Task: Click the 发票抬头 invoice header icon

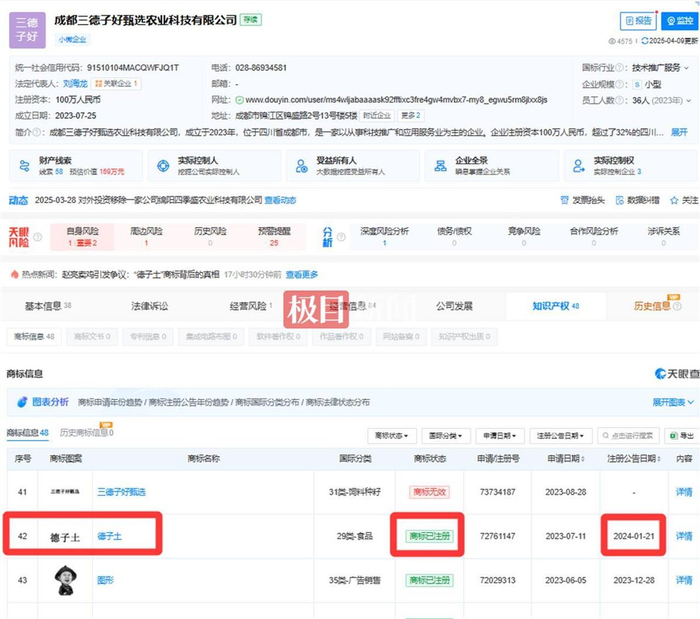Action: click(x=564, y=200)
